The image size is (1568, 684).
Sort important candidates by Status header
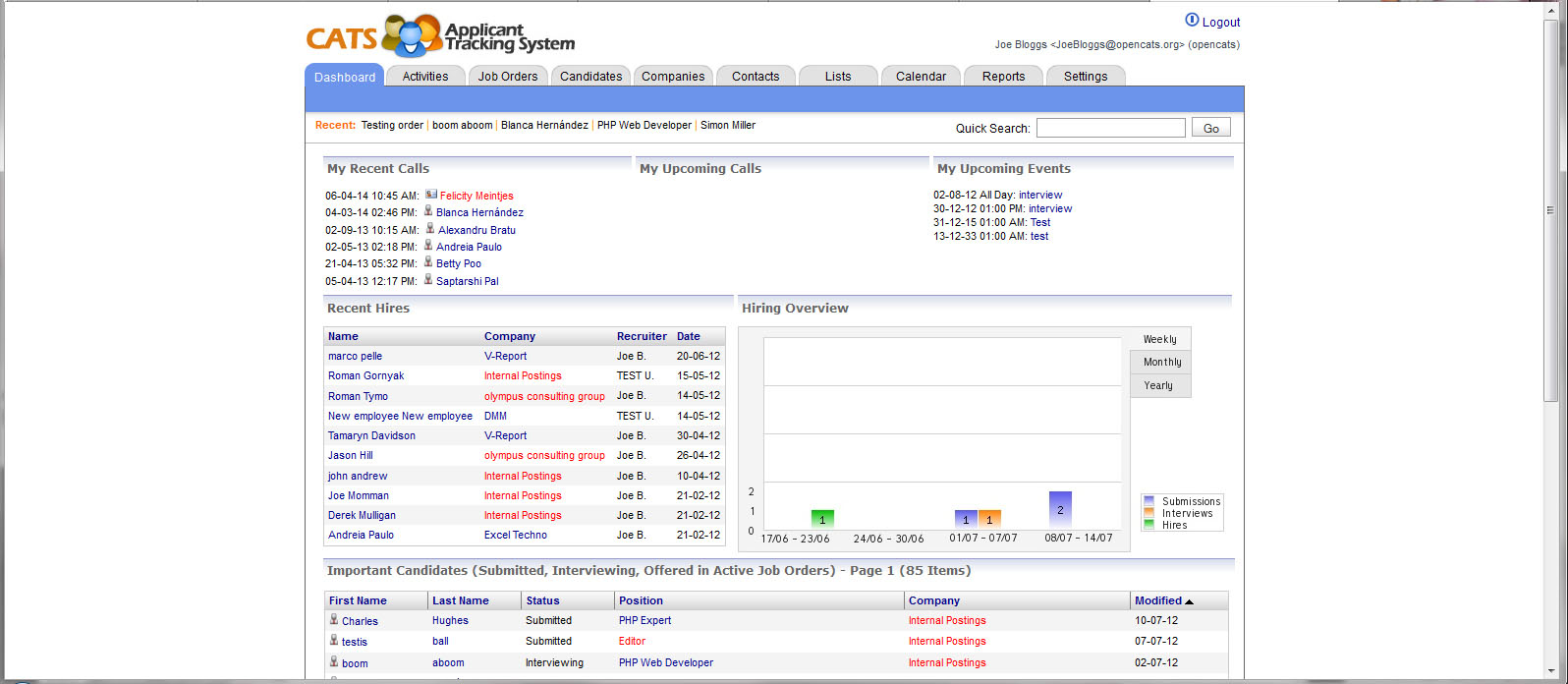542,600
